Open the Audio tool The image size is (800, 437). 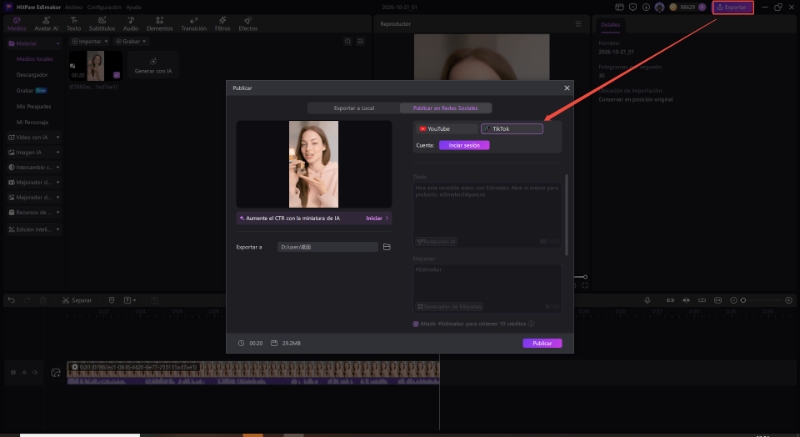[x=131, y=24]
